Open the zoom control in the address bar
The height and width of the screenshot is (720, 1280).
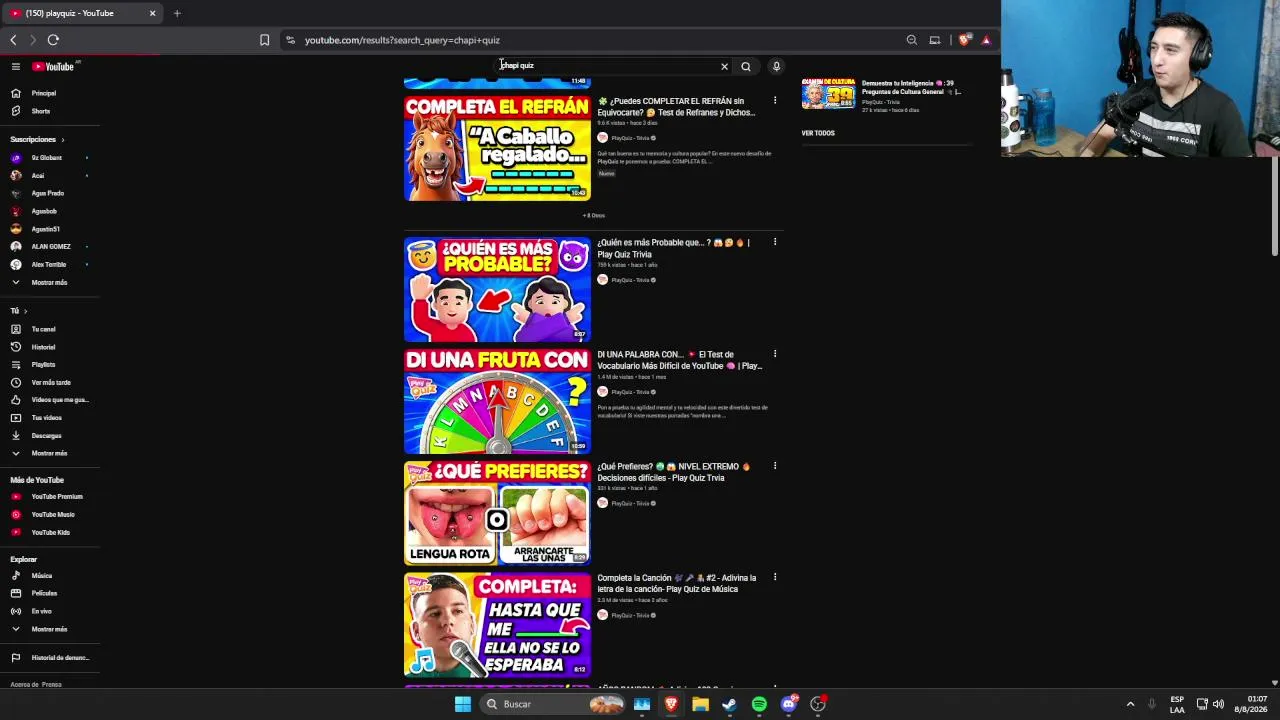pyautogui.click(x=911, y=40)
